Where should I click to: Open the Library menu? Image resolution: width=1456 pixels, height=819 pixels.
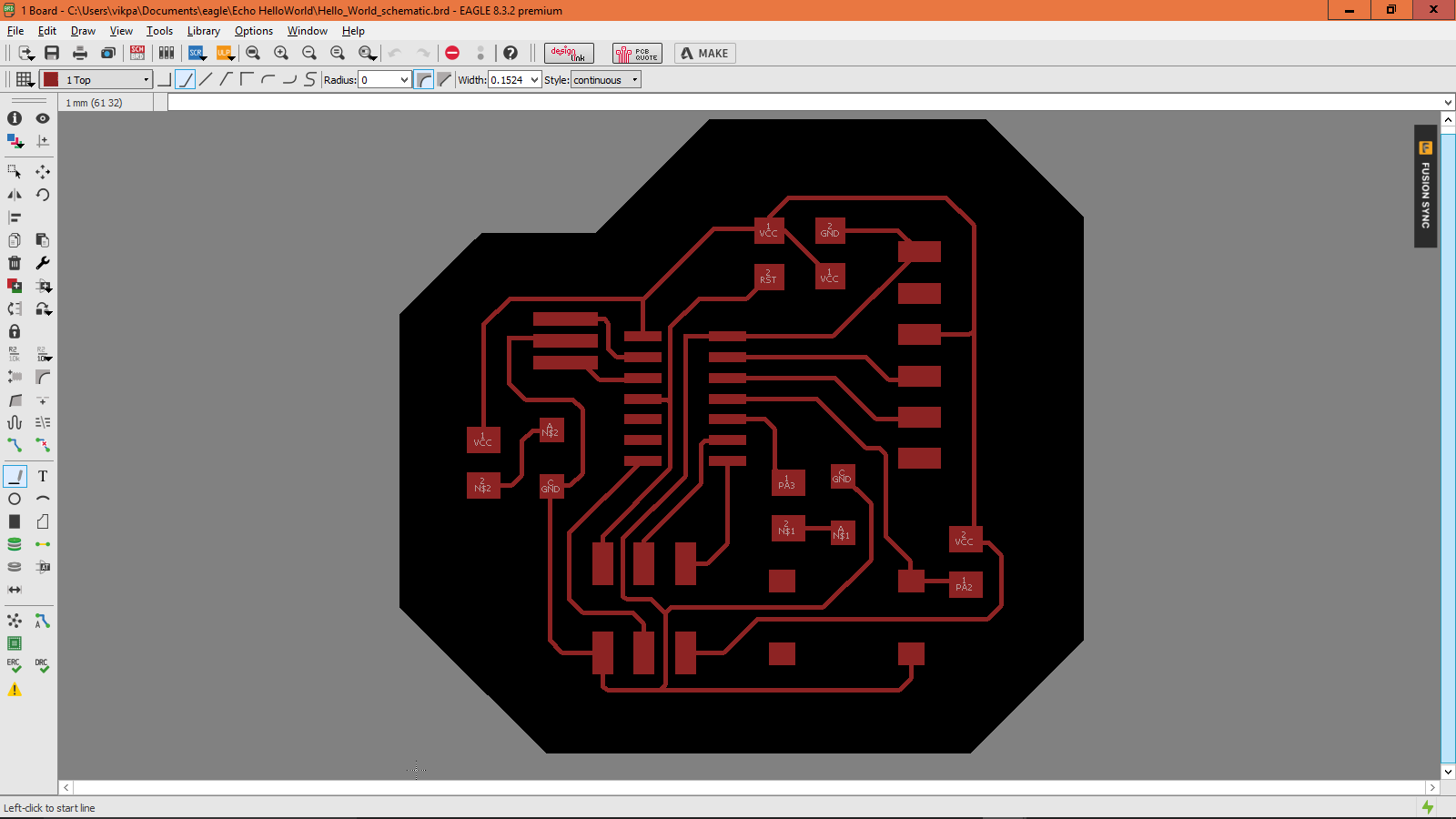coord(204,31)
